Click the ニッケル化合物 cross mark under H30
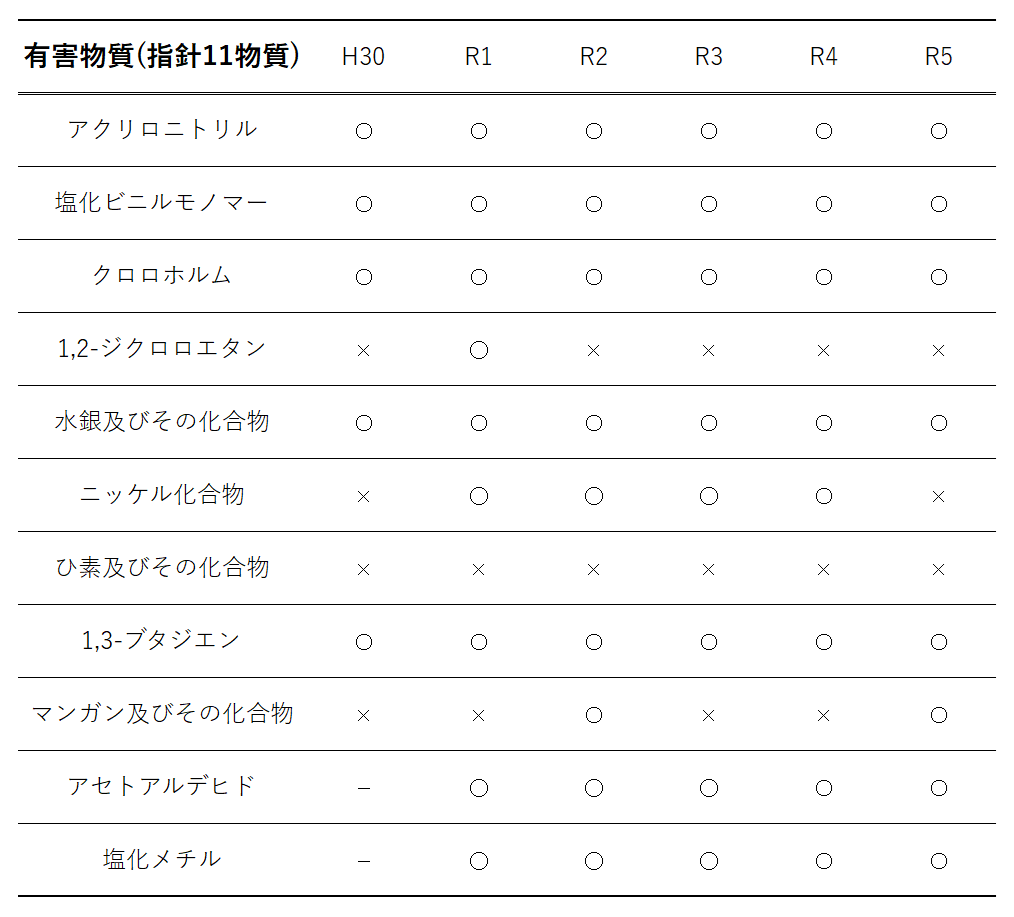Image resolution: width=1014 pixels, height=917 pixels. click(363, 496)
